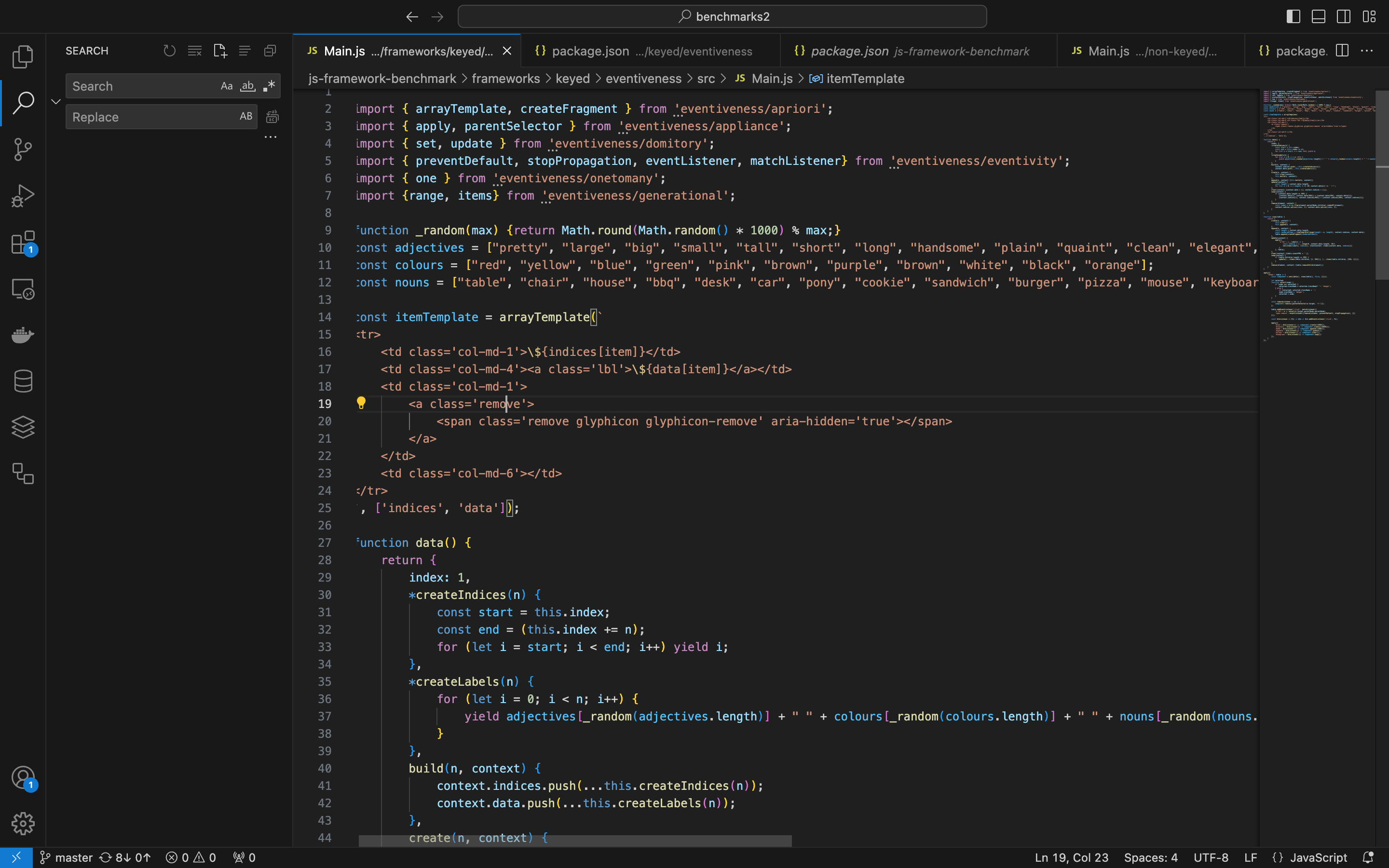Open Main.js breadcrumb dropdown
1389x868 pixels.
click(x=764, y=79)
